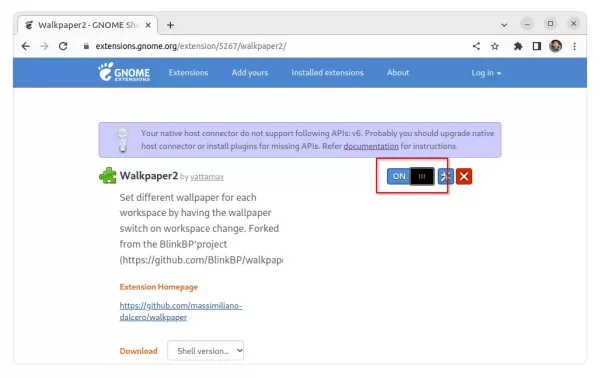
Task: Click the Walkpaper2 extension title
Action: [148, 176]
